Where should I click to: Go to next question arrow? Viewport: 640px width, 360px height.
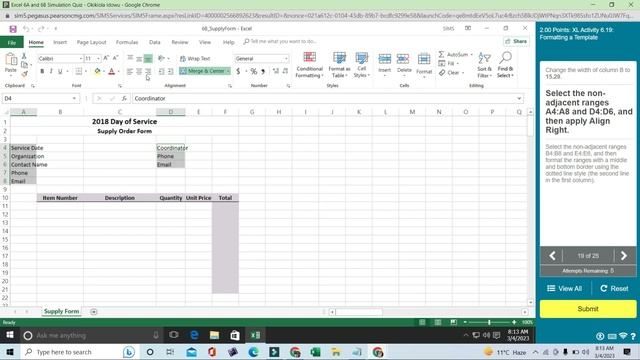click(624, 256)
